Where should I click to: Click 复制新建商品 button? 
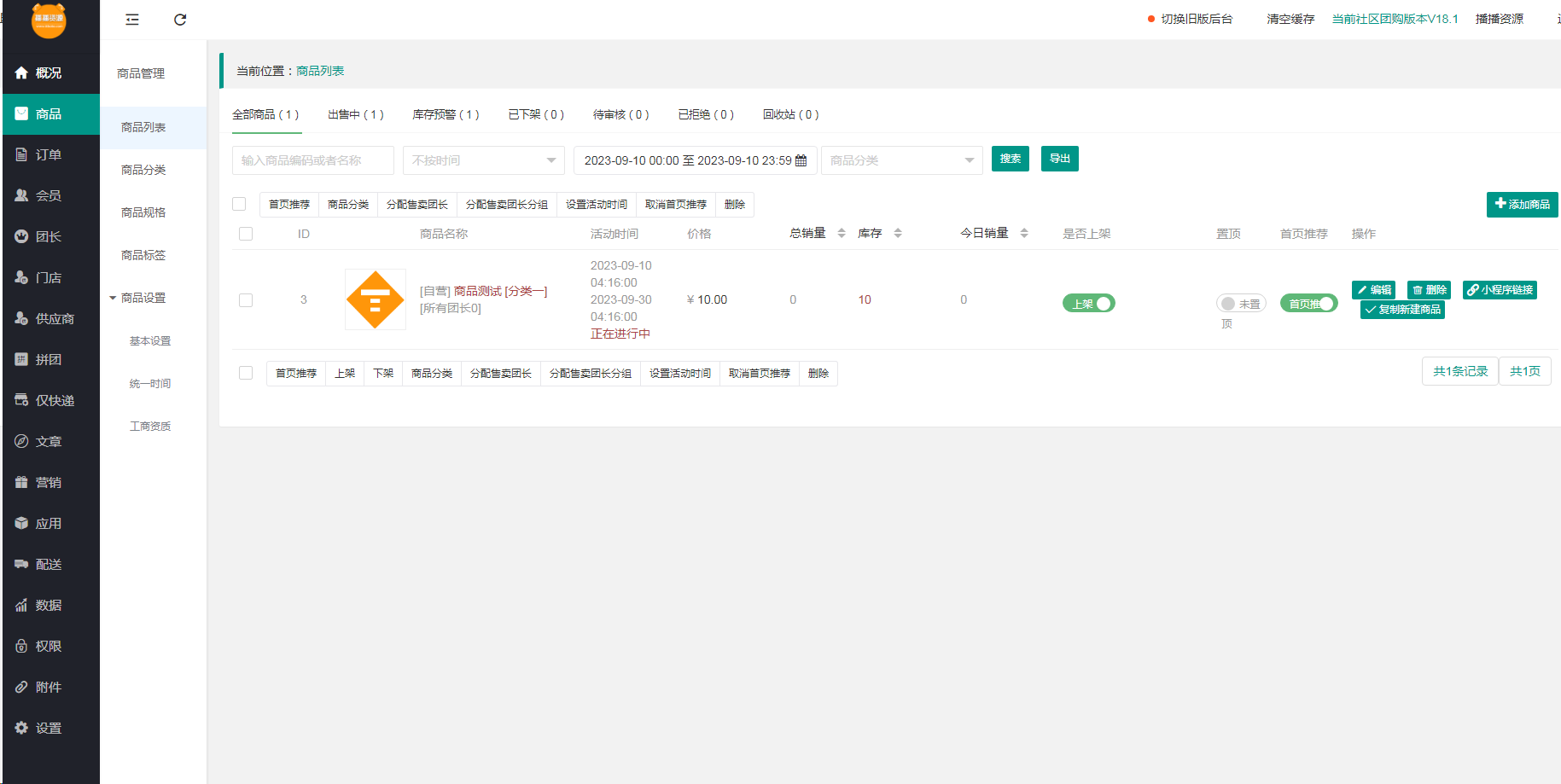click(x=1402, y=310)
